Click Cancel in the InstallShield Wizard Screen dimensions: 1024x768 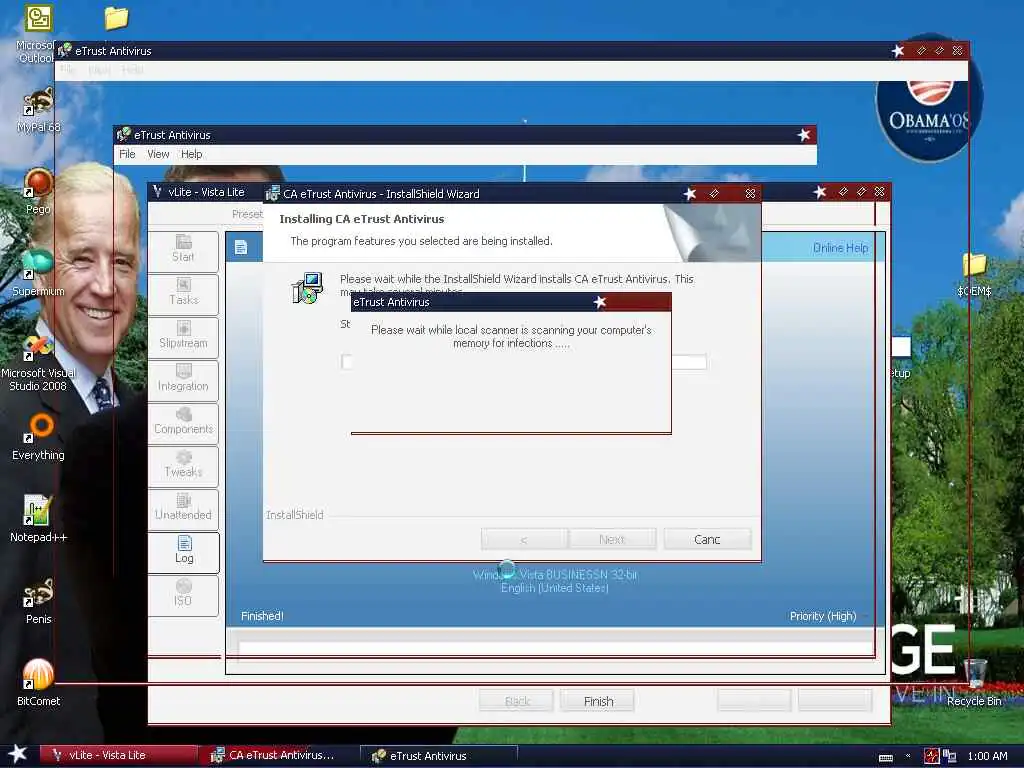pyautogui.click(x=707, y=539)
